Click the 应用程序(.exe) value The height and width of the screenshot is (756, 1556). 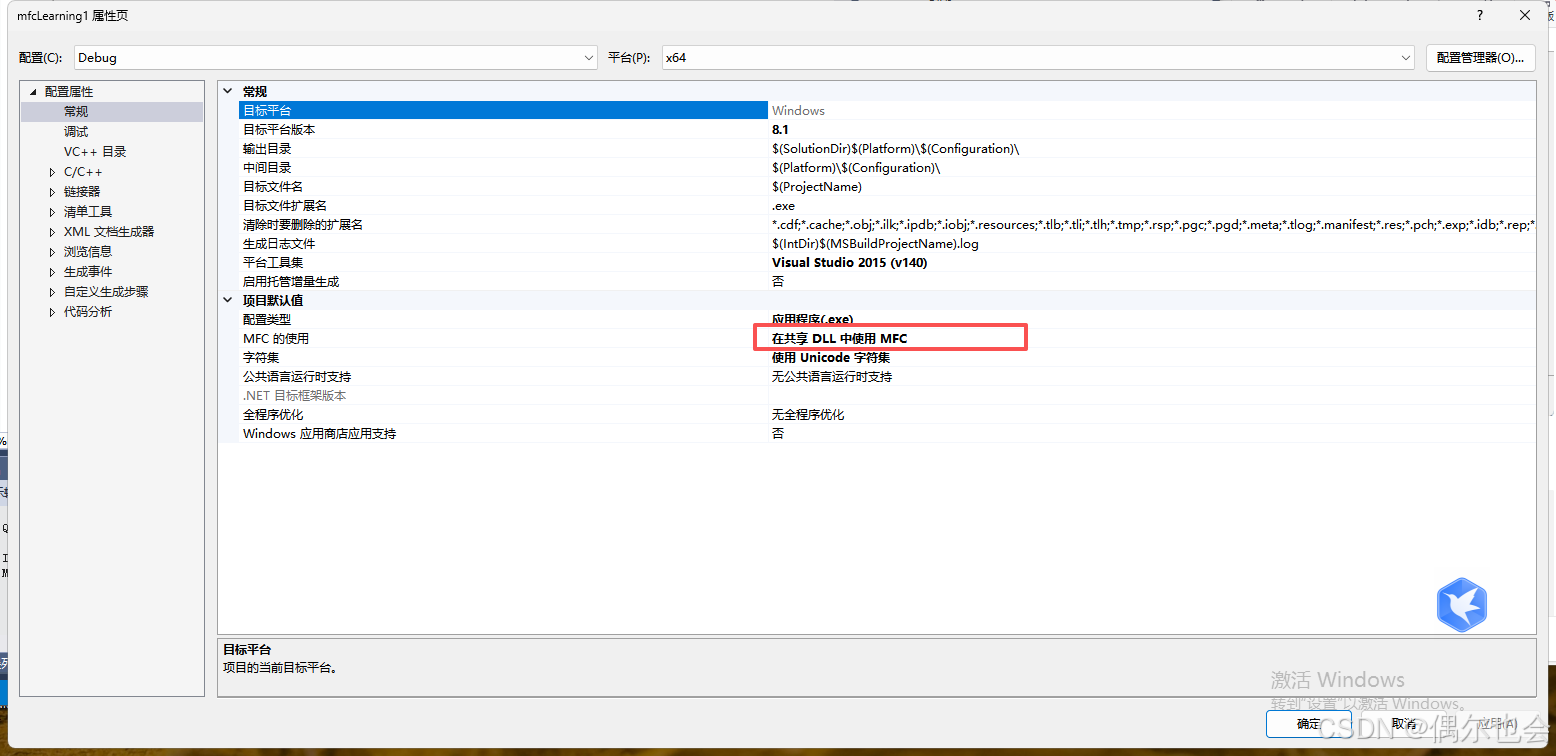click(812, 320)
